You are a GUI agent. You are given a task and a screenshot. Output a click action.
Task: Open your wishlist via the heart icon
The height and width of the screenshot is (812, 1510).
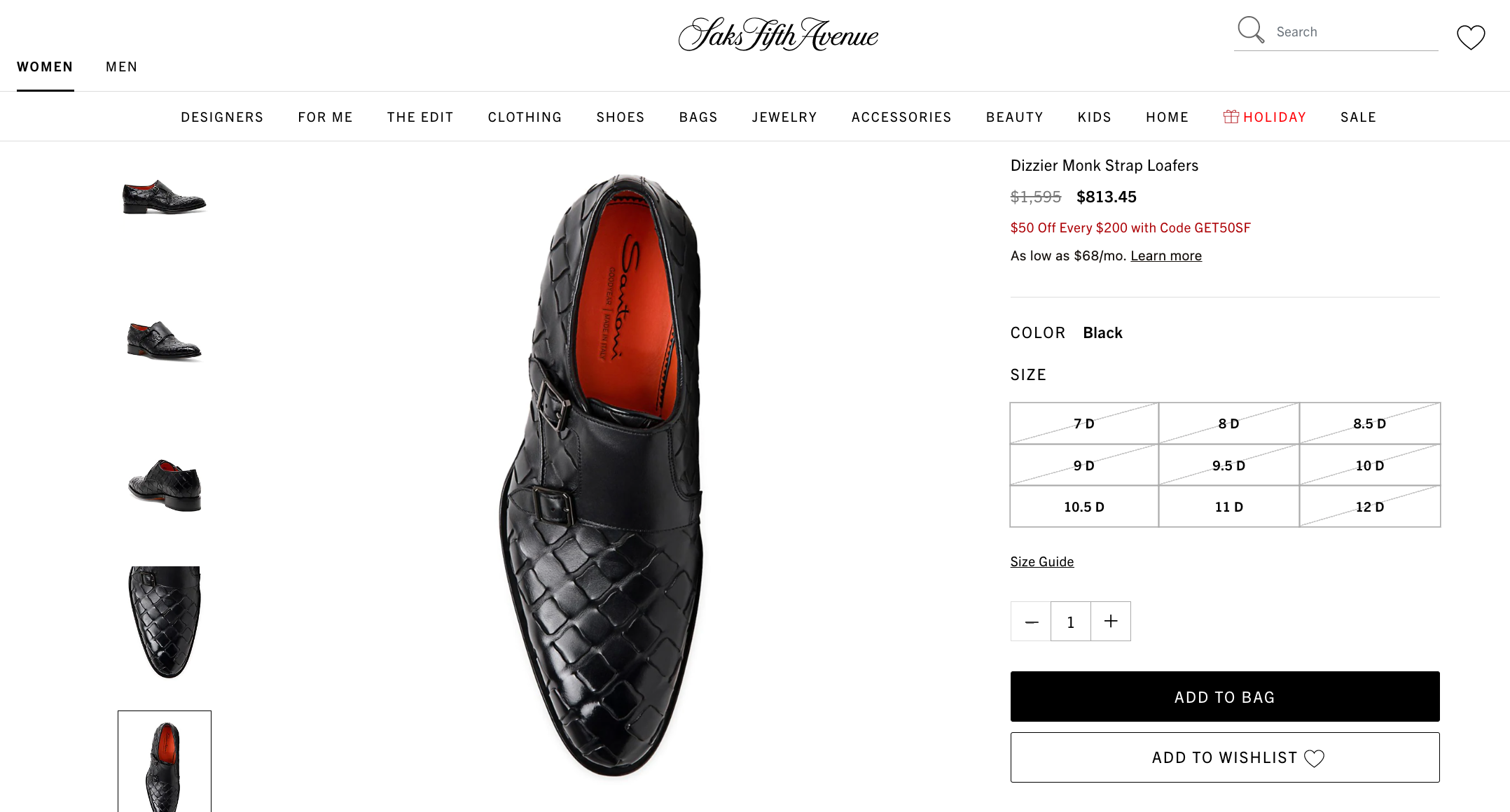click(x=1471, y=38)
